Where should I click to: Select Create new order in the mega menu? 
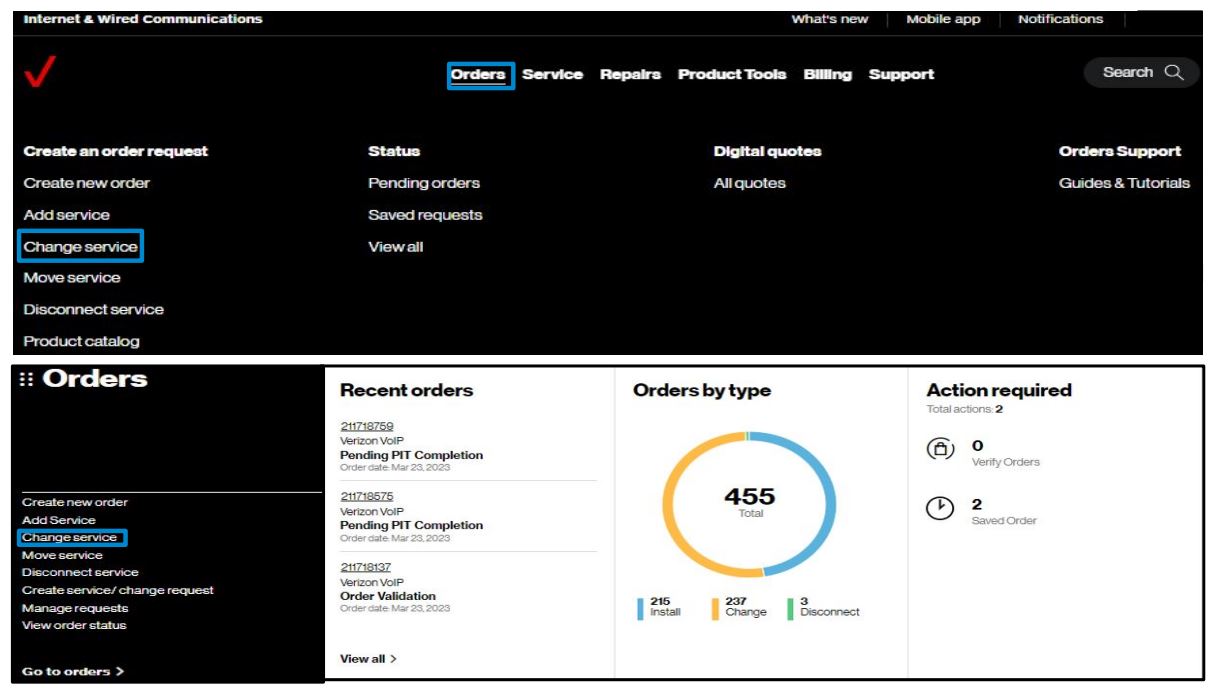pos(87,183)
